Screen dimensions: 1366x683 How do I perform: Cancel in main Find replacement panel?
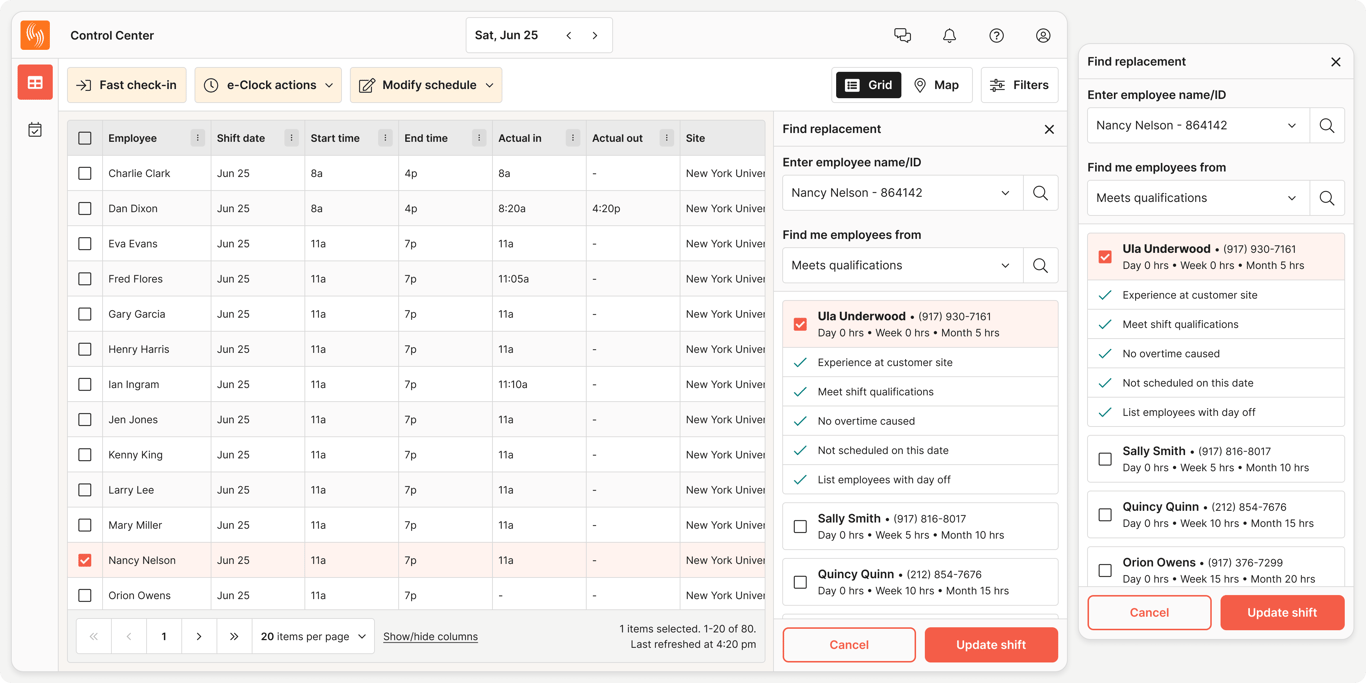(849, 645)
